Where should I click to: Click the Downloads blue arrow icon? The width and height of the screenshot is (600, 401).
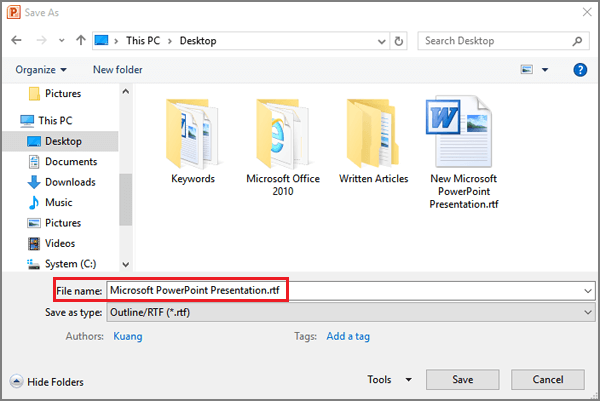pos(34,182)
